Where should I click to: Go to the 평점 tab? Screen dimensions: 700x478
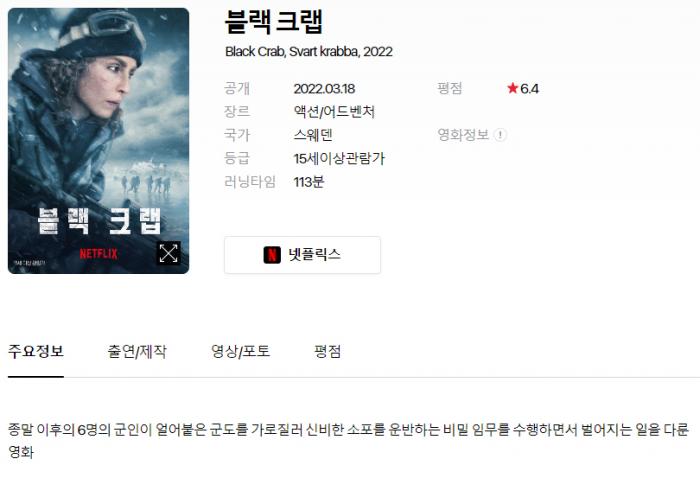click(328, 352)
